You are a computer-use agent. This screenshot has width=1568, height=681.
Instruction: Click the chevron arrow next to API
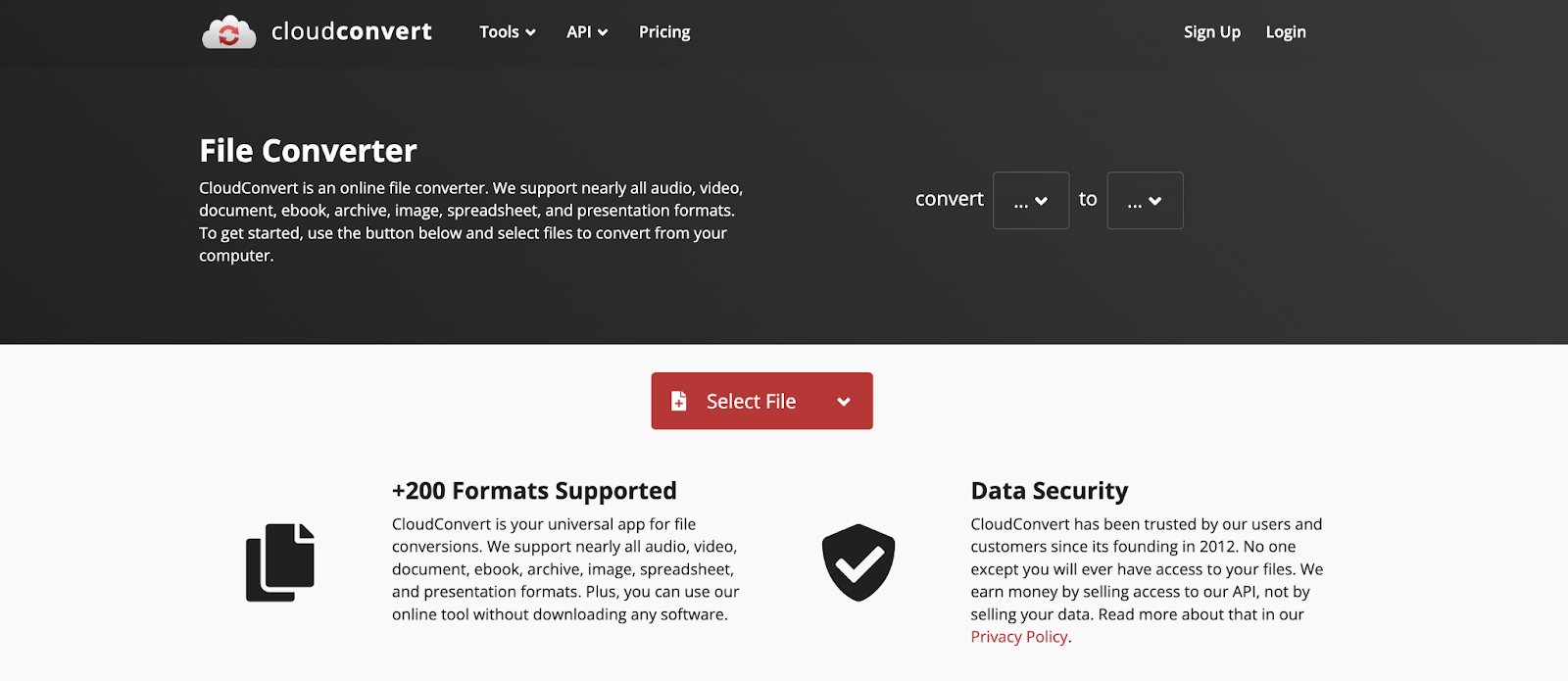pos(603,32)
